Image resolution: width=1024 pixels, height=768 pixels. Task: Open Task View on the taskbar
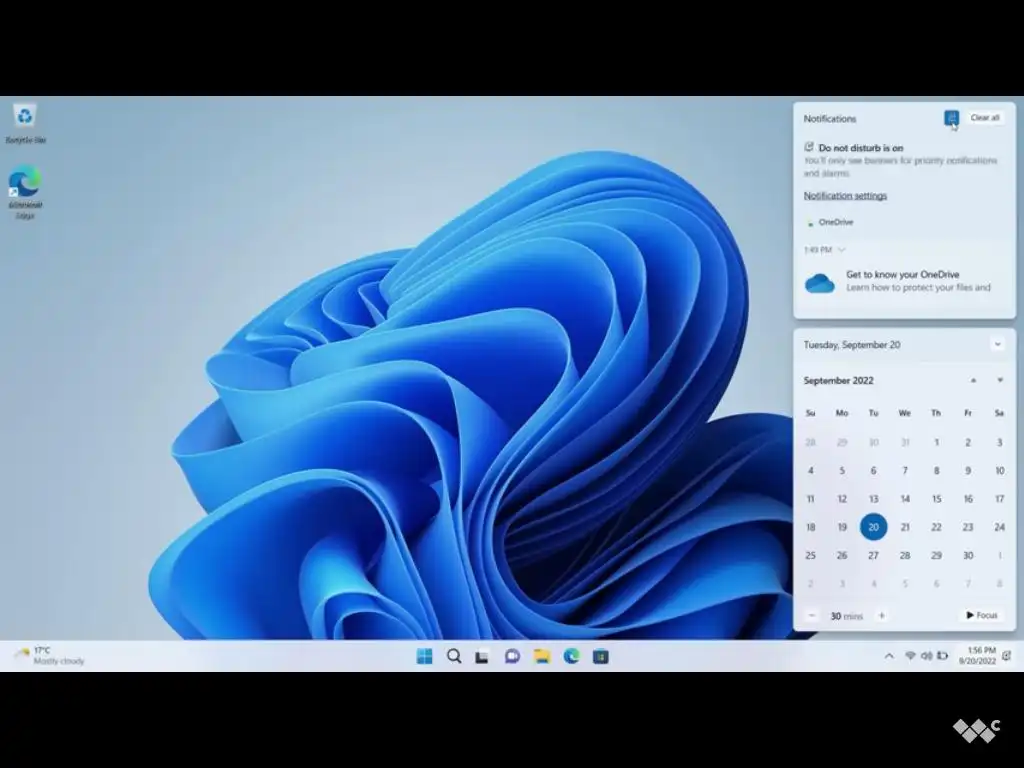point(483,656)
